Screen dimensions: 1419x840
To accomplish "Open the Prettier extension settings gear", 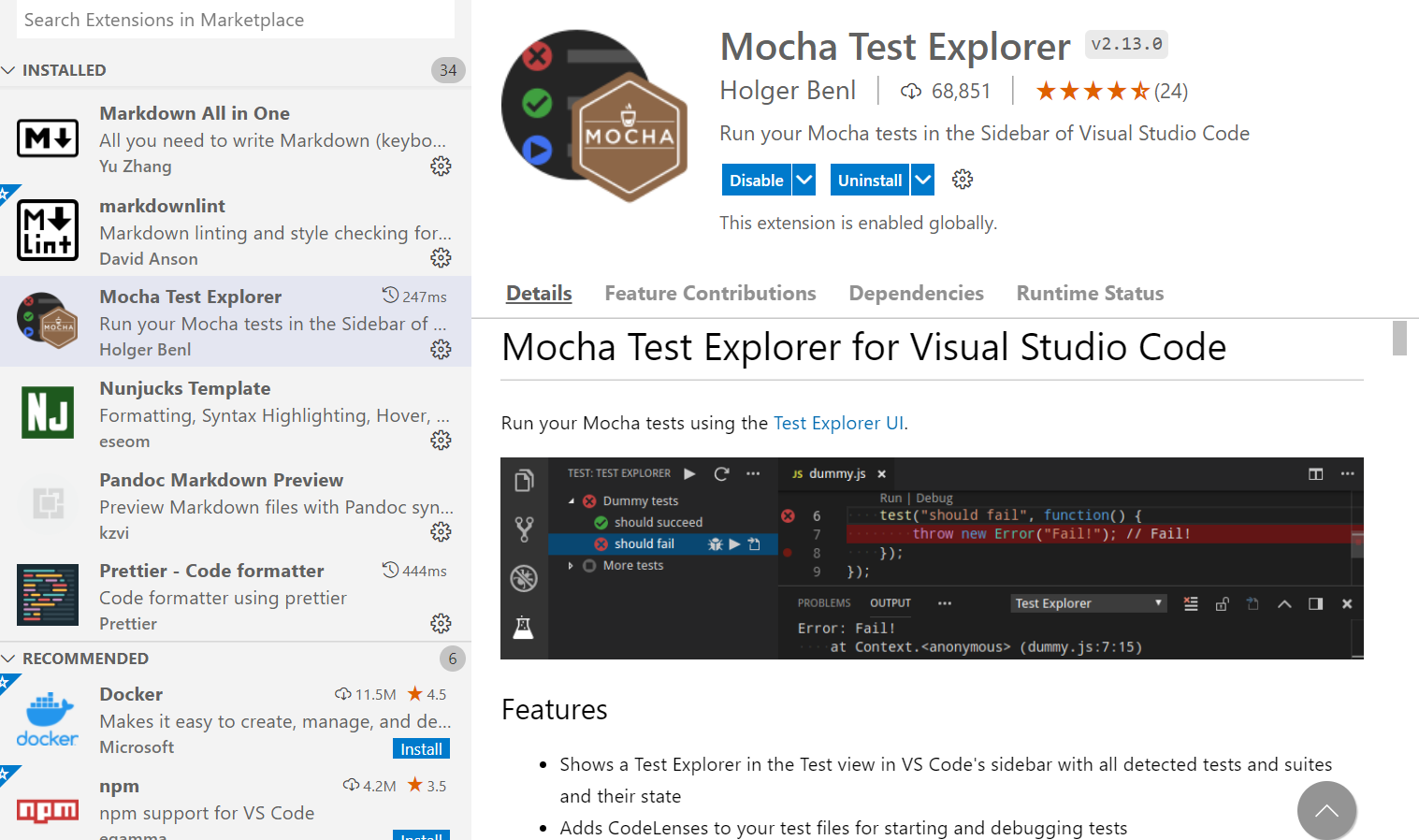I will (x=441, y=623).
